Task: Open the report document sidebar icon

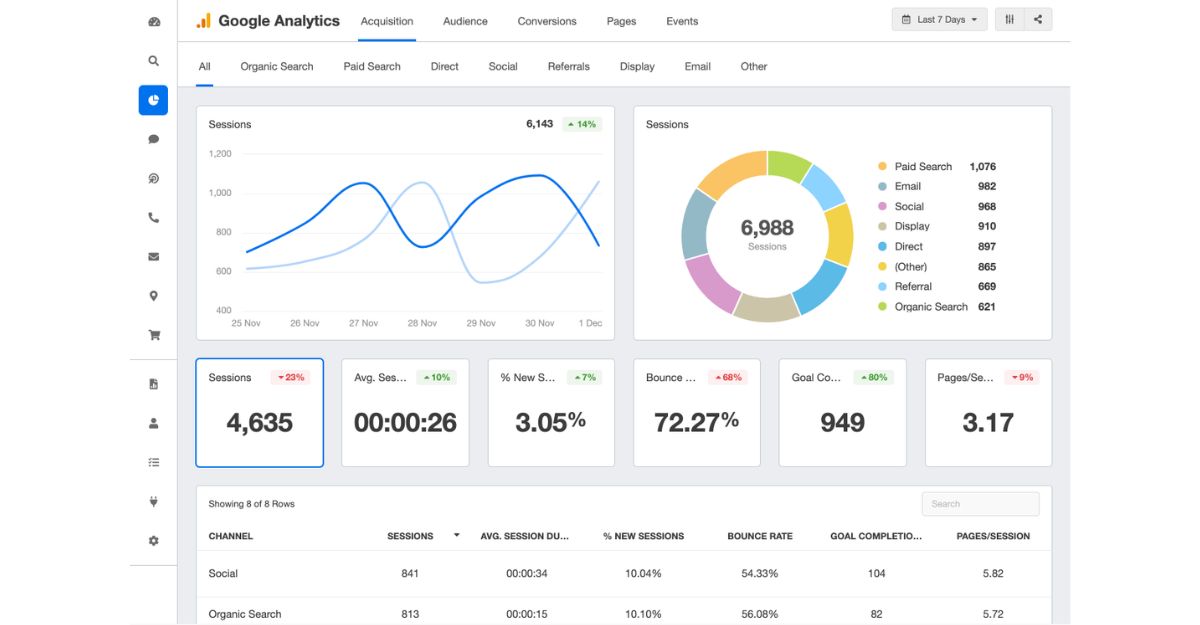Action: [153, 384]
